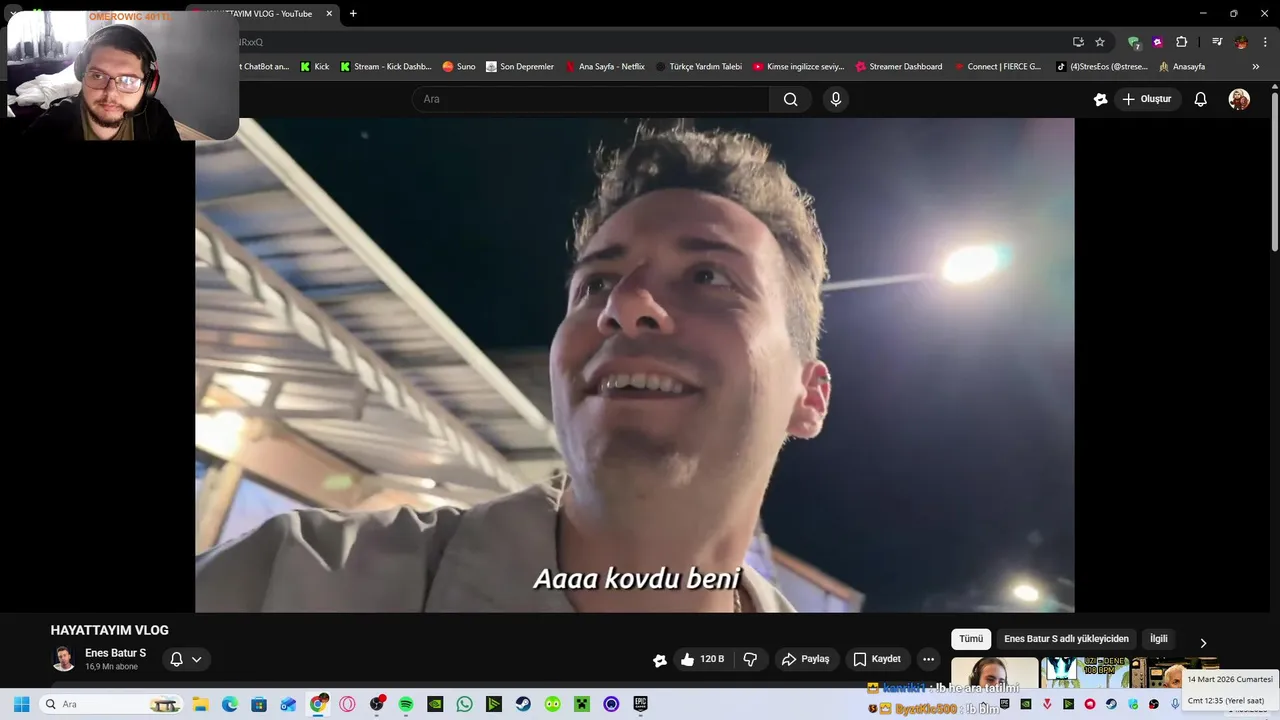Open the YouTube account avatar menu
The height and width of the screenshot is (720, 1280).
click(1239, 99)
